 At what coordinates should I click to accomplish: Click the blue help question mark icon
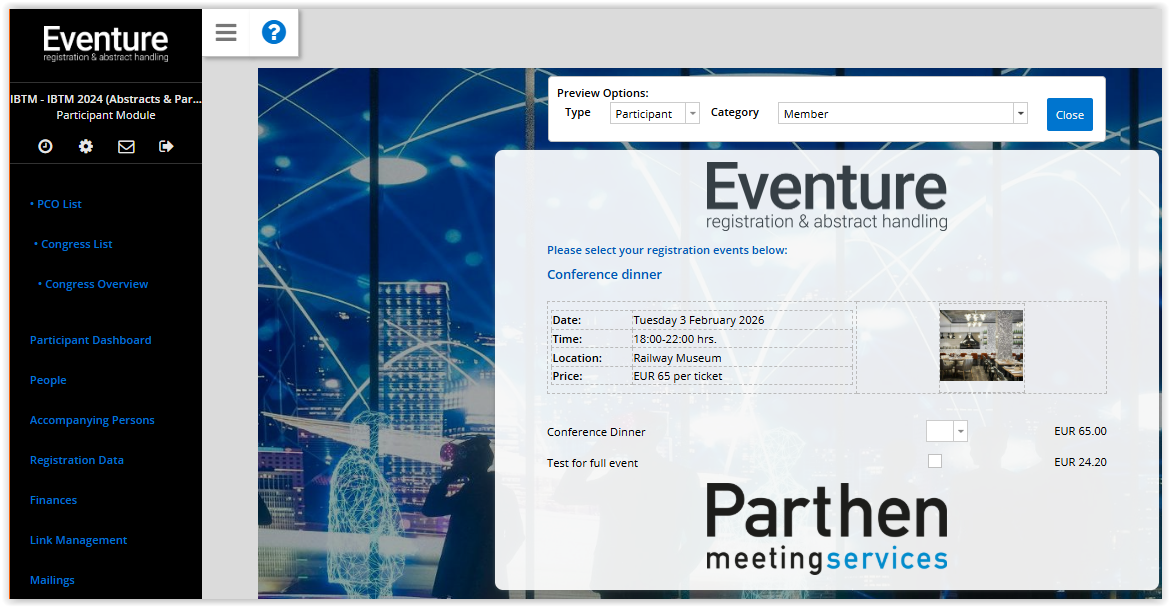point(274,32)
